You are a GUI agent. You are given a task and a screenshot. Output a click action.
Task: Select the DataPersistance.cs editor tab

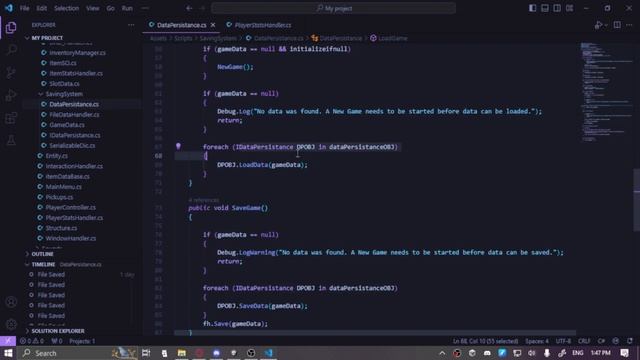click(181, 25)
